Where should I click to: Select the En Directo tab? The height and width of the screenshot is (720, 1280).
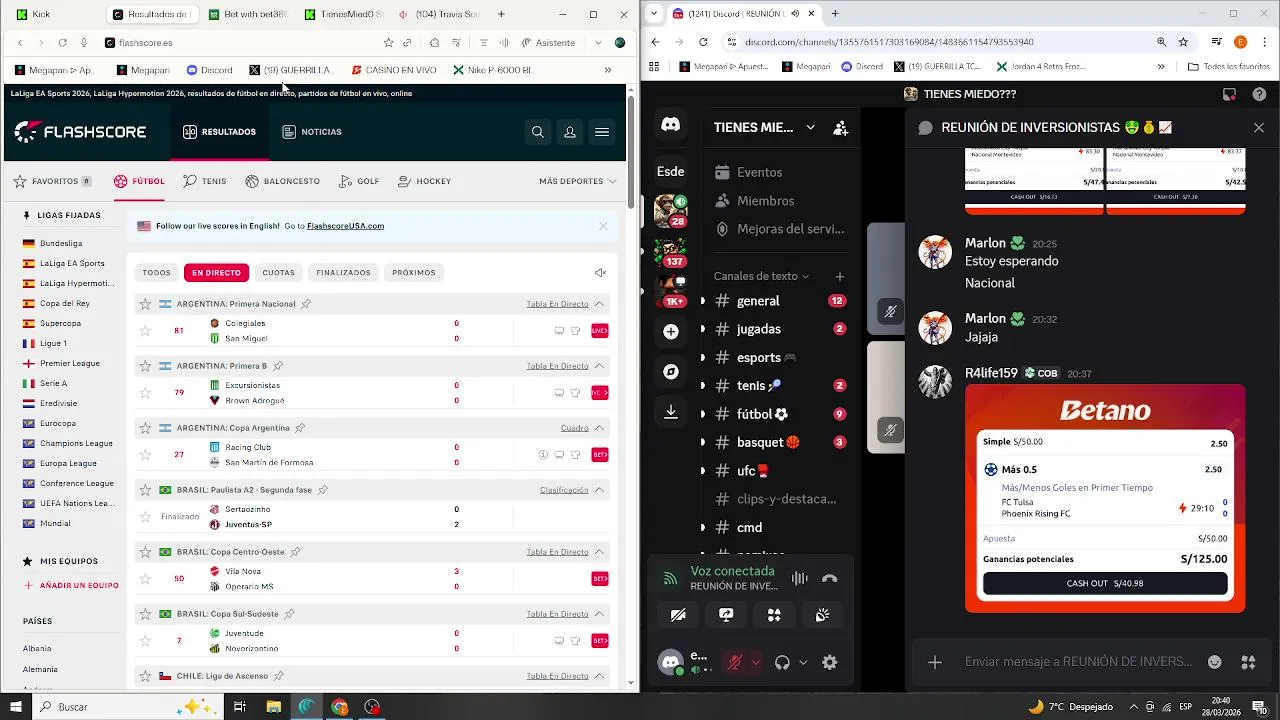click(x=216, y=273)
